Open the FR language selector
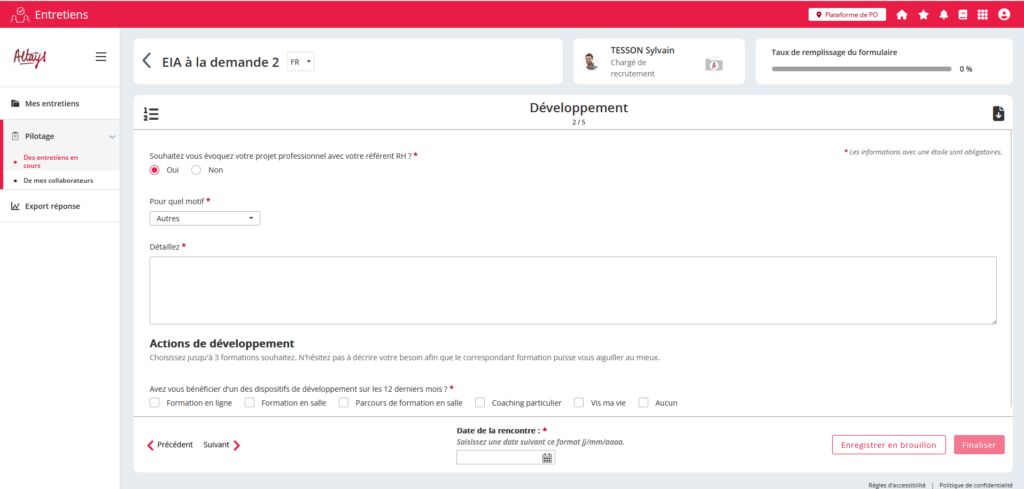Image resolution: width=1024 pixels, height=489 pixels. tap(300, 62)
